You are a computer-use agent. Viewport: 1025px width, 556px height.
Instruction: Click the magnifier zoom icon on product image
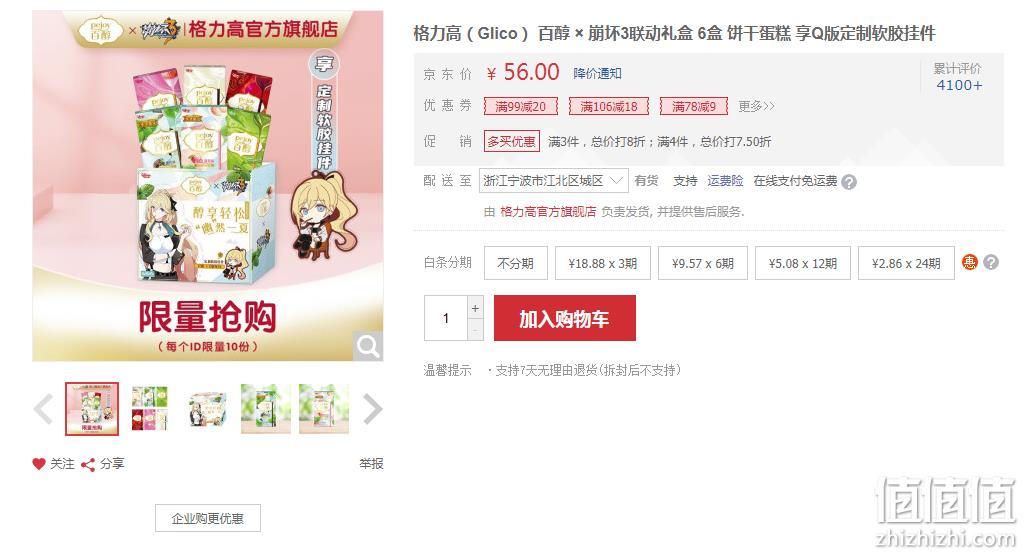tap(368, 346)
